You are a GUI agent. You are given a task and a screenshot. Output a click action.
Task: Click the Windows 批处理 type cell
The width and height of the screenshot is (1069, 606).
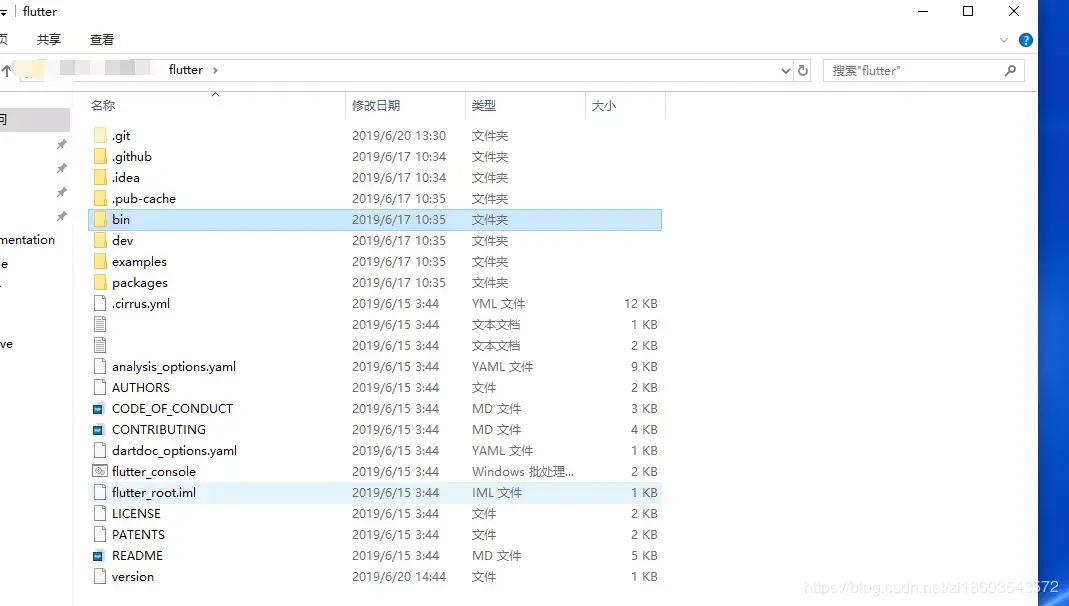point(523,472)
